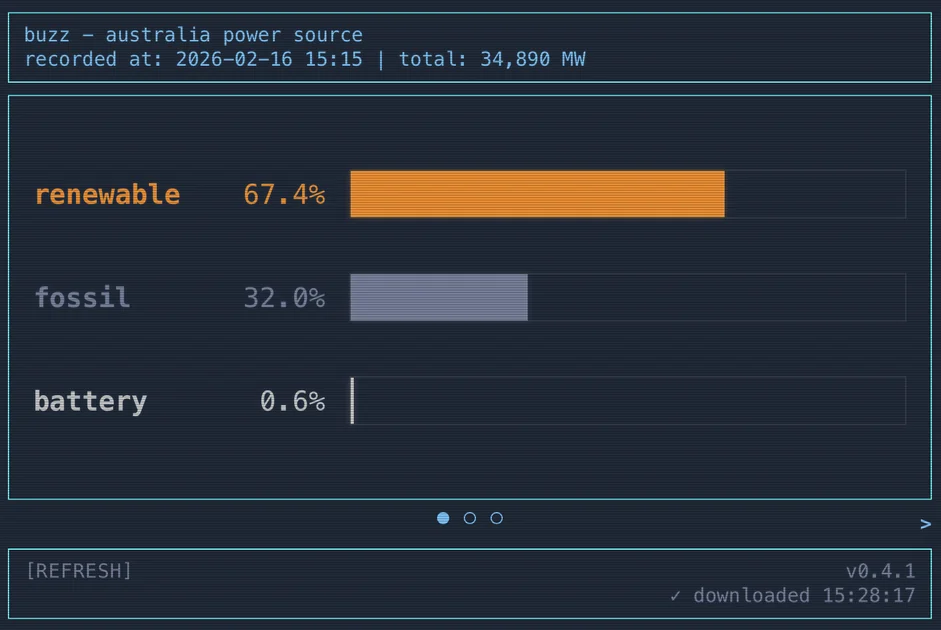Image resolution: width=941 pixels, height=630 pixels.
Task: Toggle the battery row by clicking its label
Action: 90,400
